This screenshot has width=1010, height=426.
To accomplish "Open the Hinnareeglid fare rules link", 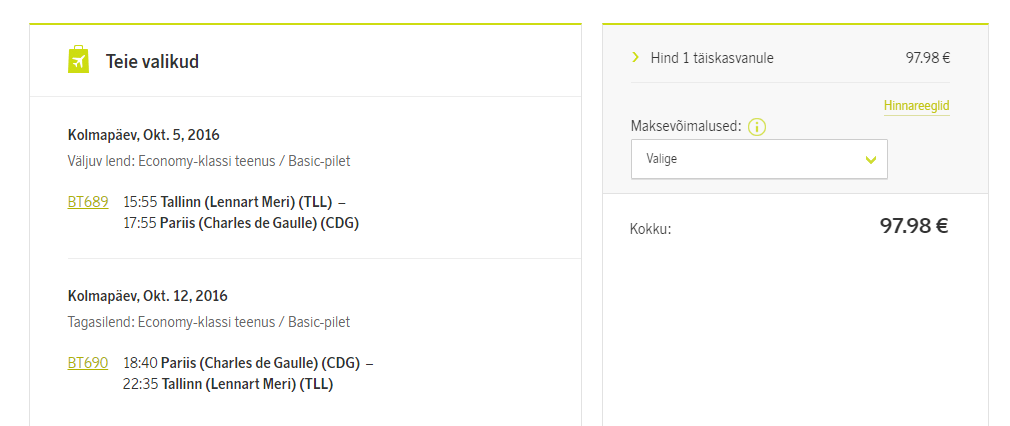I will pyautogui.click(x=916, y=105).
